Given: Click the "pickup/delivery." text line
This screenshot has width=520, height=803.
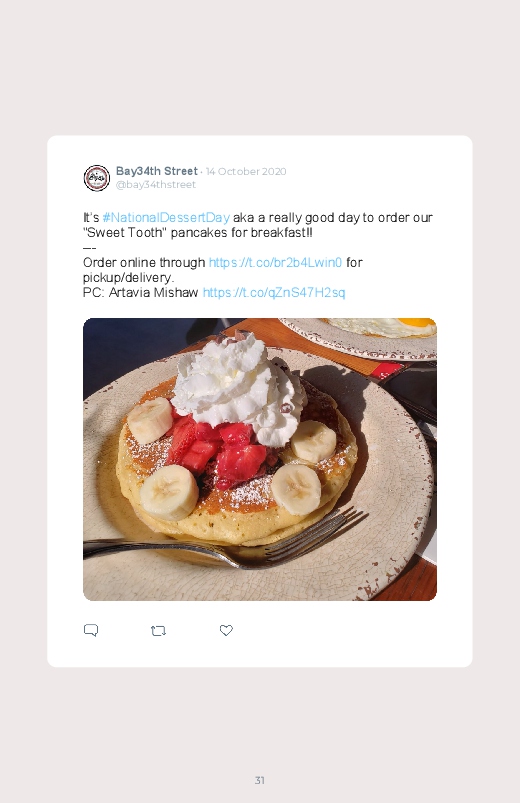Looking at the screenshot, I should 129,278.
